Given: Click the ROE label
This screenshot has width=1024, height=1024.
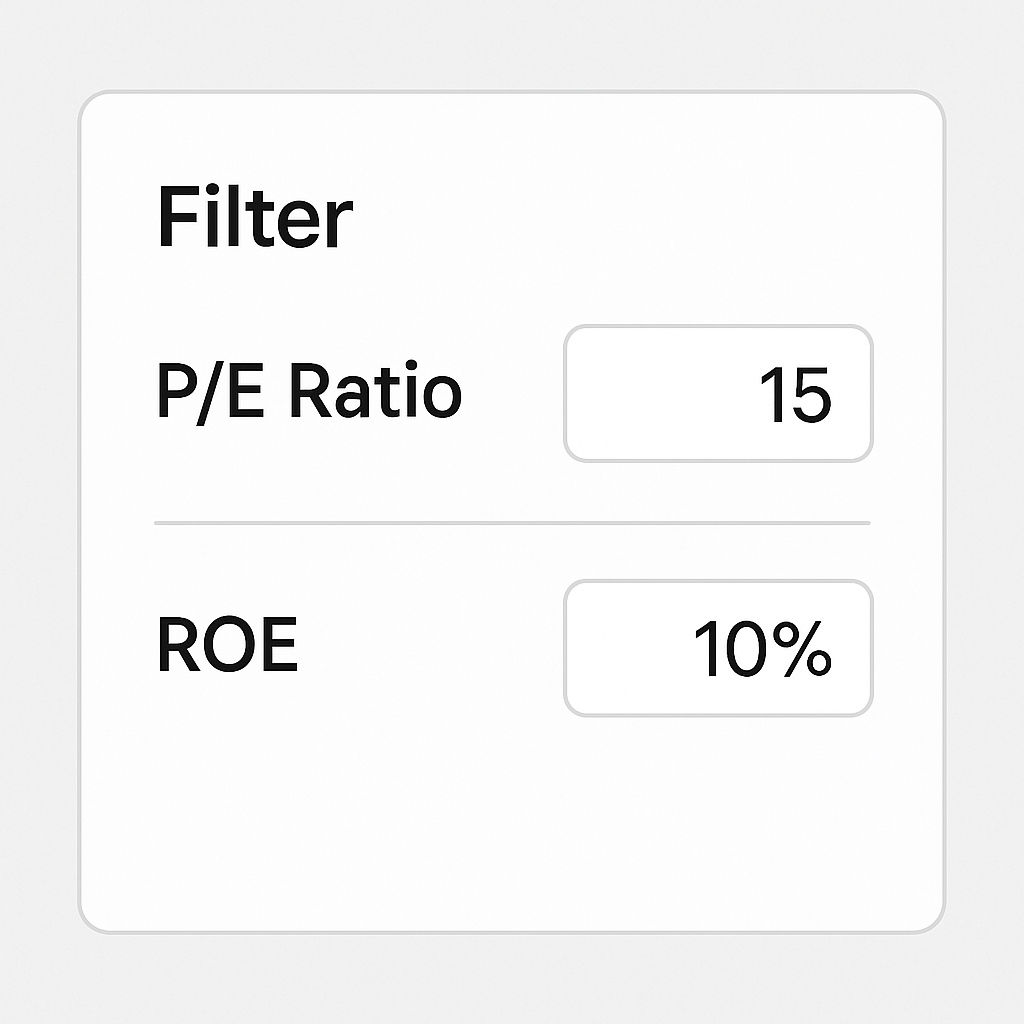Looking at the screenshot, I should 228,648.
